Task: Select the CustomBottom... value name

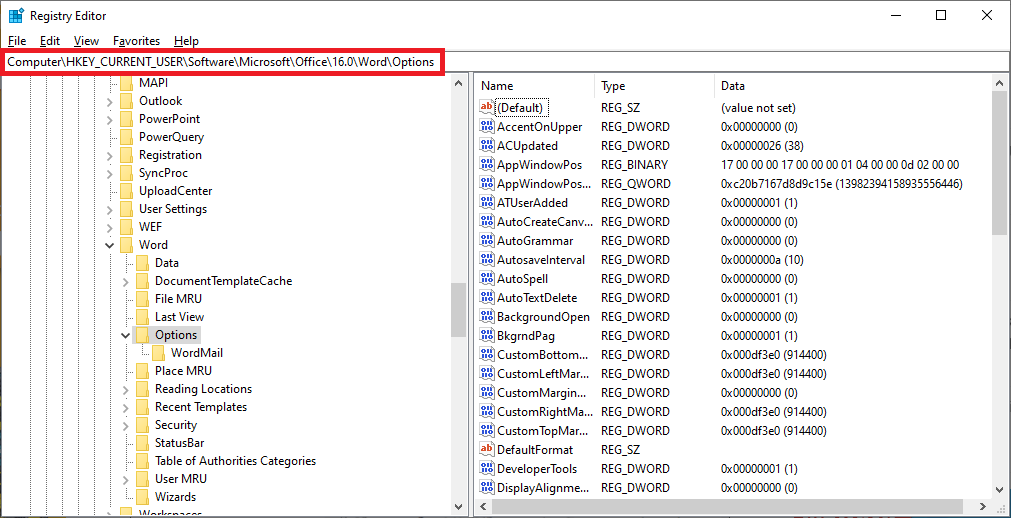Action: [542, 355]
